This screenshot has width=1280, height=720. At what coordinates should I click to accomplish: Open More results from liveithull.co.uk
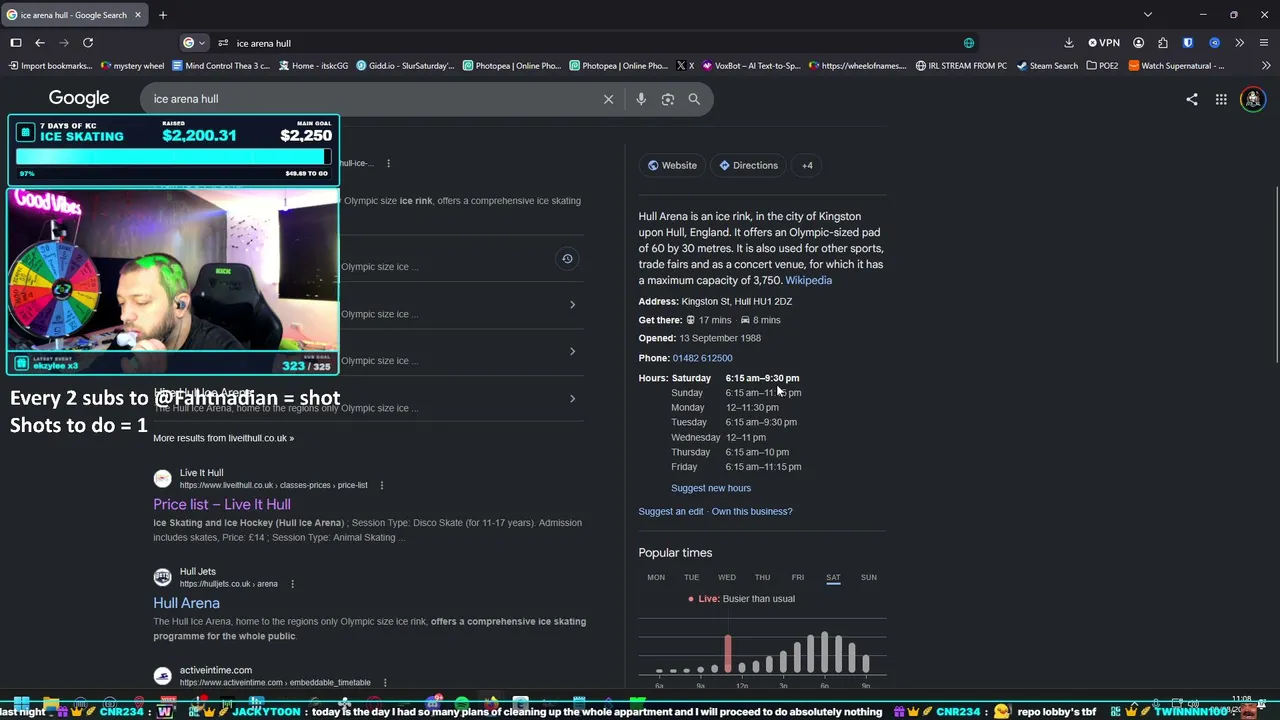tap(223, 438)
